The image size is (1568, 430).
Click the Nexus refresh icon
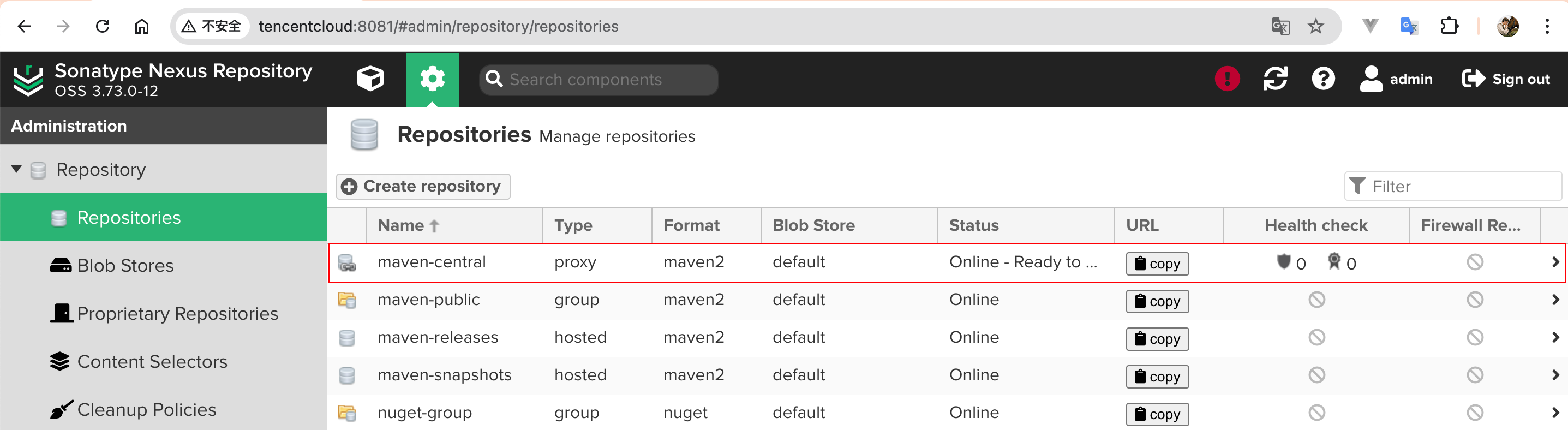1275,79
